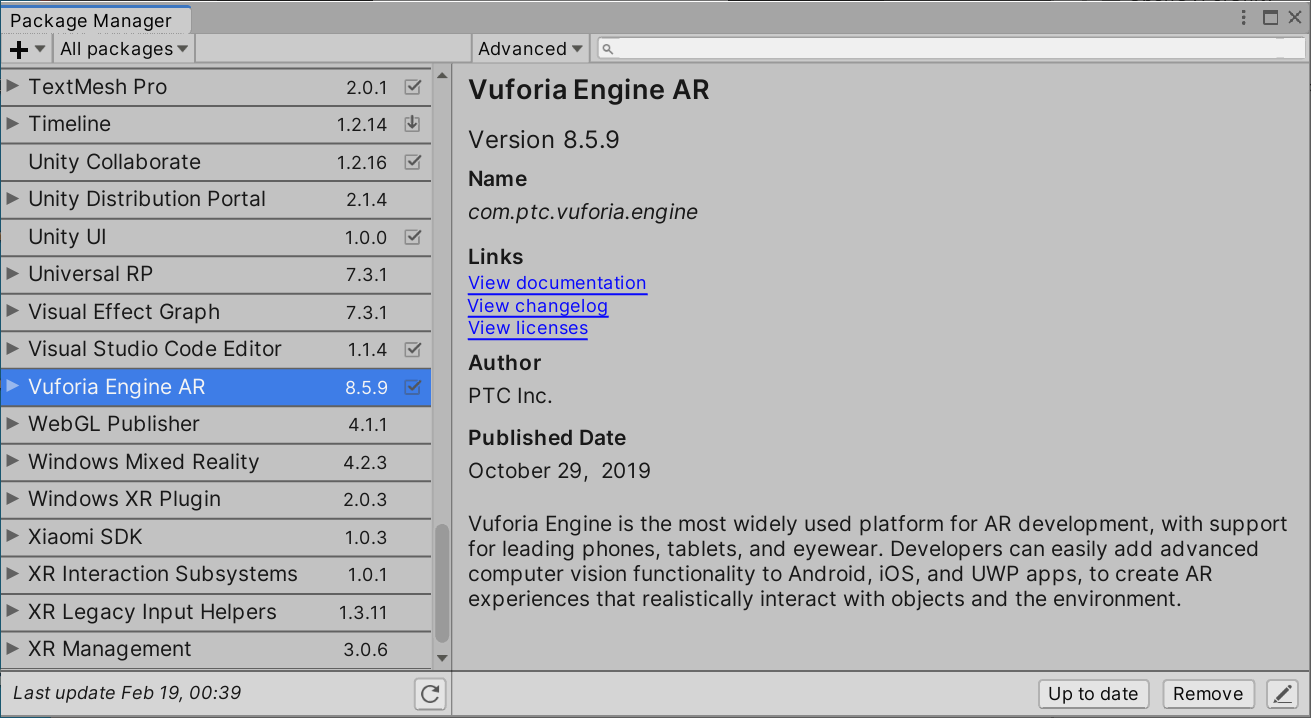The image size is (1311, 718).
Task: Open View changelog link
Action: (x=538, y=306)
